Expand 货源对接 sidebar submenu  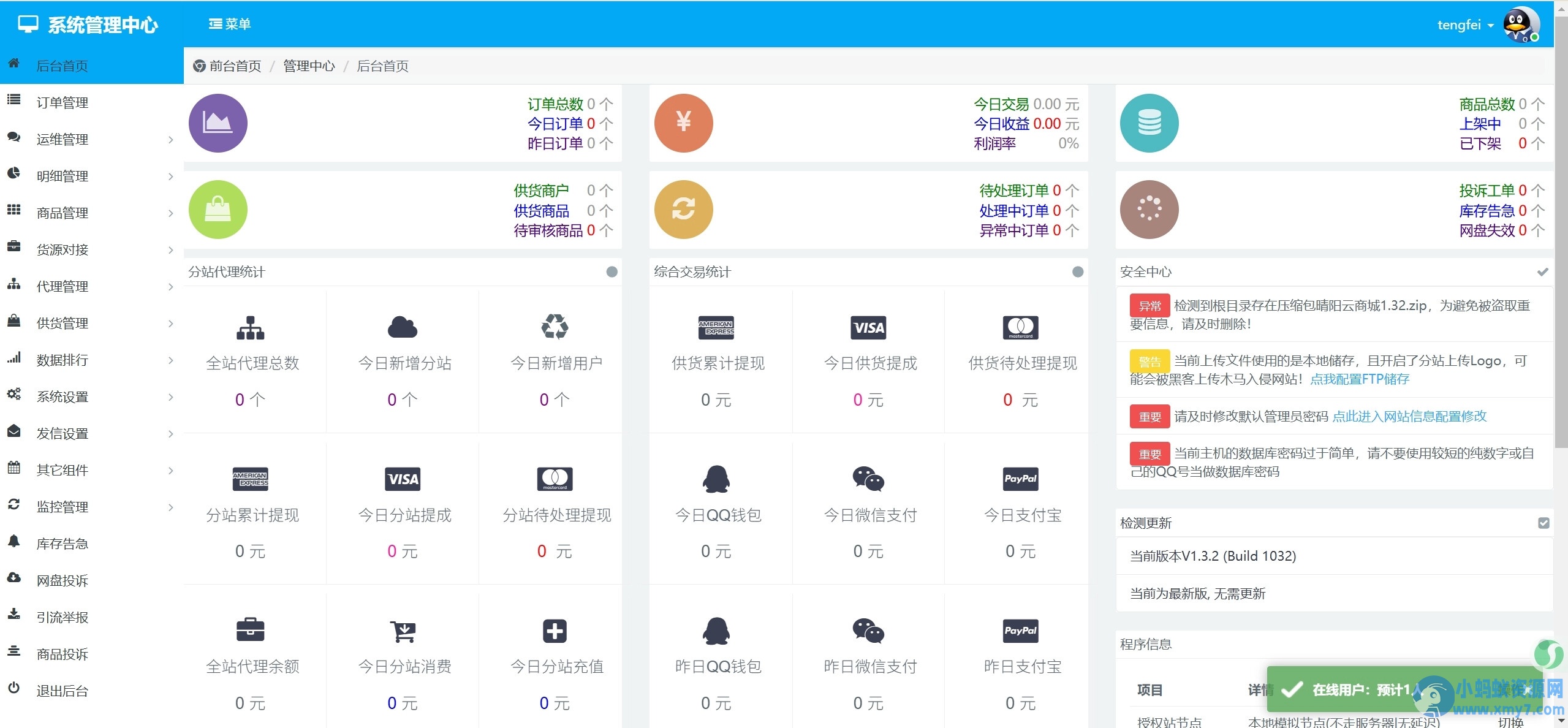click(92, 249)
